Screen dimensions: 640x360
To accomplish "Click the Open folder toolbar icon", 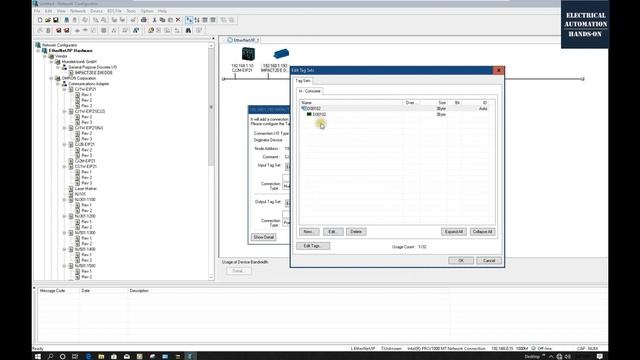I will (48, 20).
